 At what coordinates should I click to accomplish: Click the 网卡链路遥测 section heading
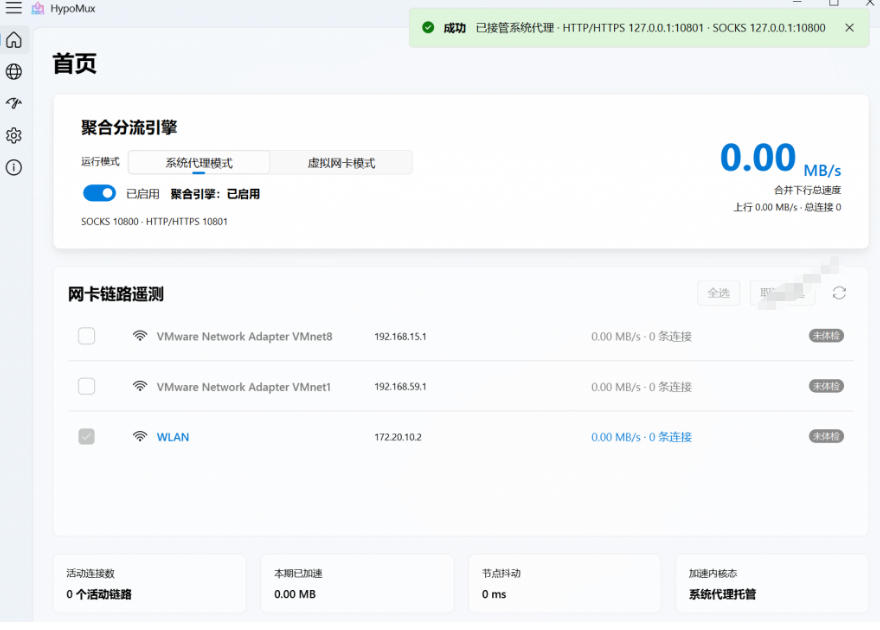tap(116, 294)
